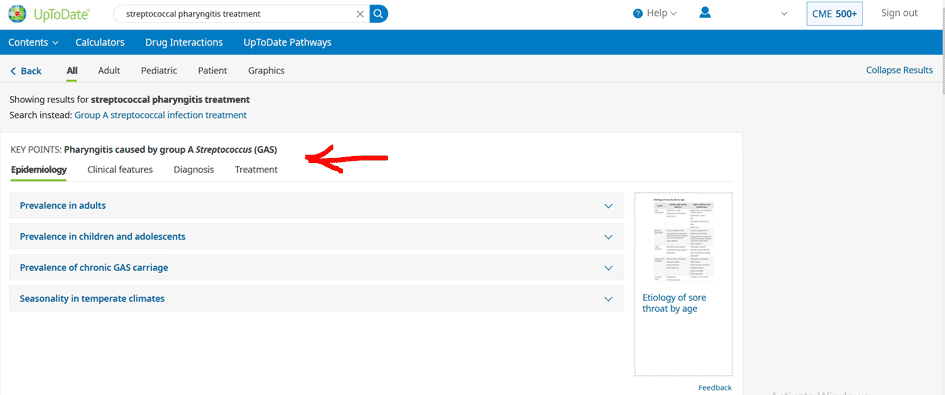Switch to the Diagnosis tab
Image resolution: width=945 pixels, height=395 pixels.
[x=193, y=169]
